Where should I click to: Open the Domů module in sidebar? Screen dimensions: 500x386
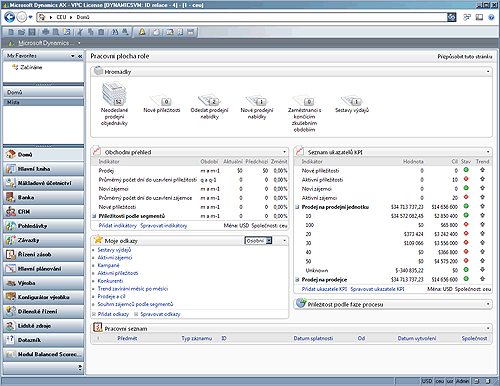click(43, 155)
